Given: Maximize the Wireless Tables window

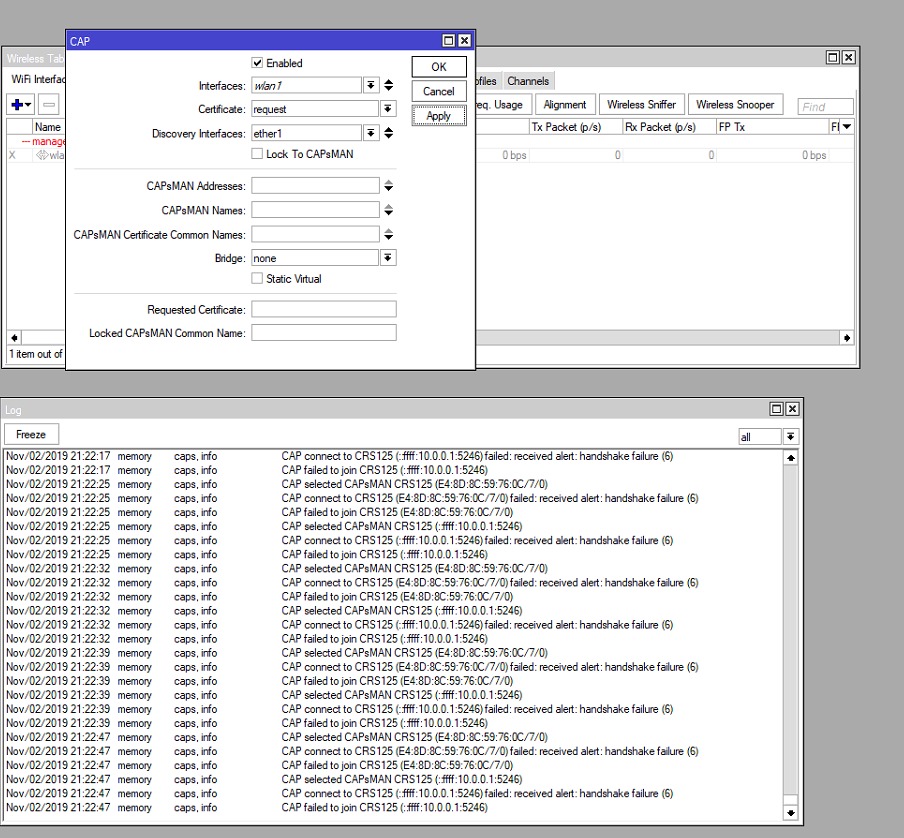Looking at the screenshot, I should pos(833,57).
